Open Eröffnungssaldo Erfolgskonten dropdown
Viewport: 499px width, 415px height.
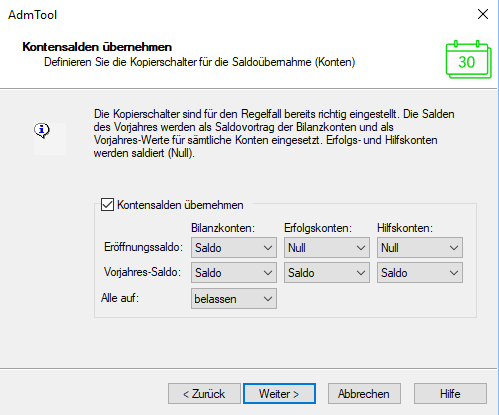[x=327, y=248]
